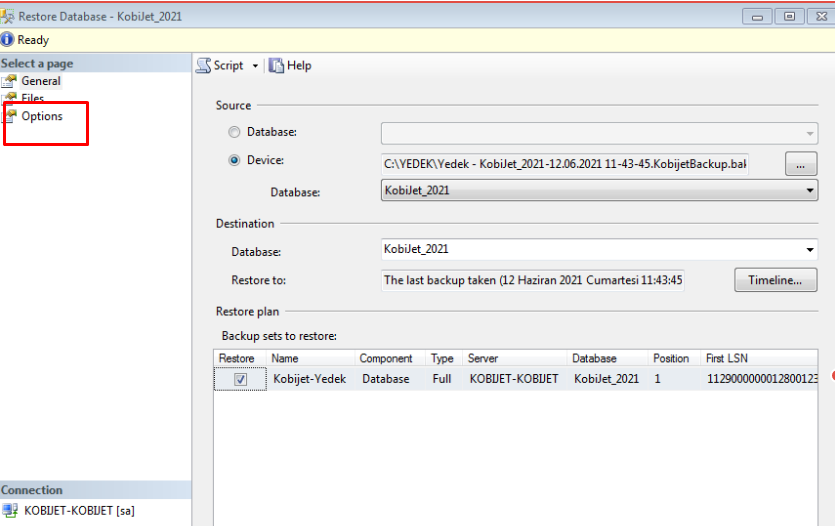The width and height of the screenshot is (835, 526).
Task: Select the General page
Action: [41, 81]
